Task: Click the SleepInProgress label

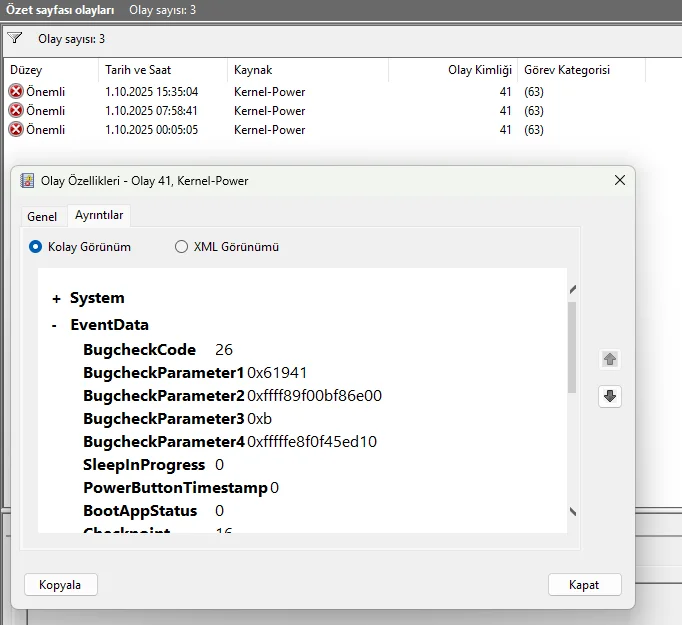Action: point(144,465)
